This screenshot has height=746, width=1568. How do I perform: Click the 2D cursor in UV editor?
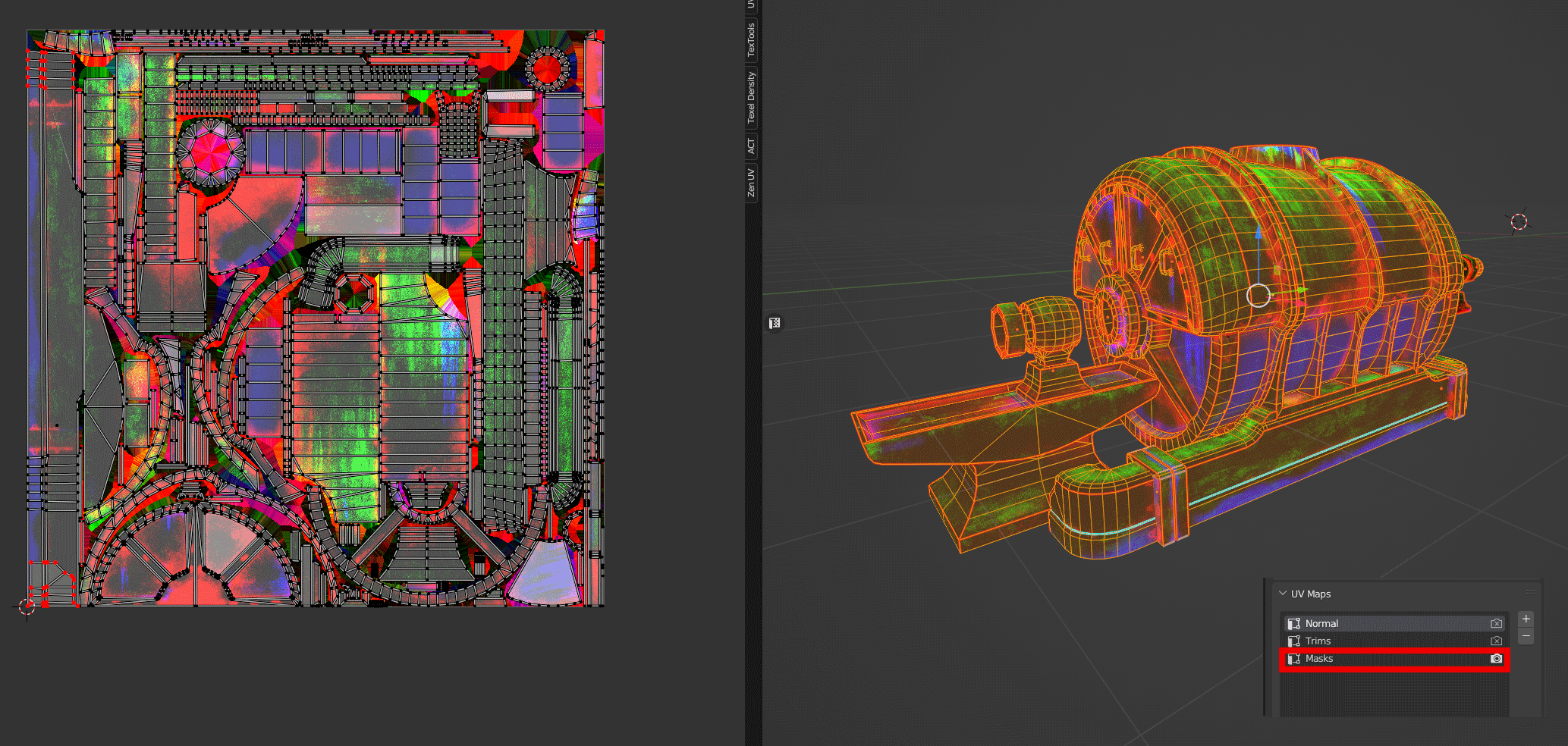tap(27, 607)
